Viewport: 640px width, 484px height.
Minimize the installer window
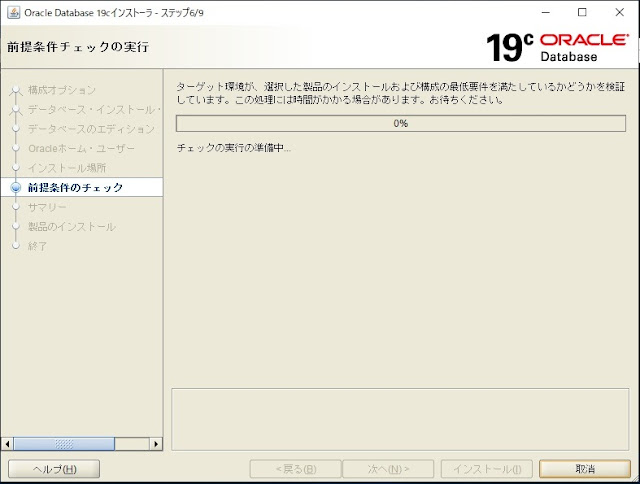tap(546, 13)
